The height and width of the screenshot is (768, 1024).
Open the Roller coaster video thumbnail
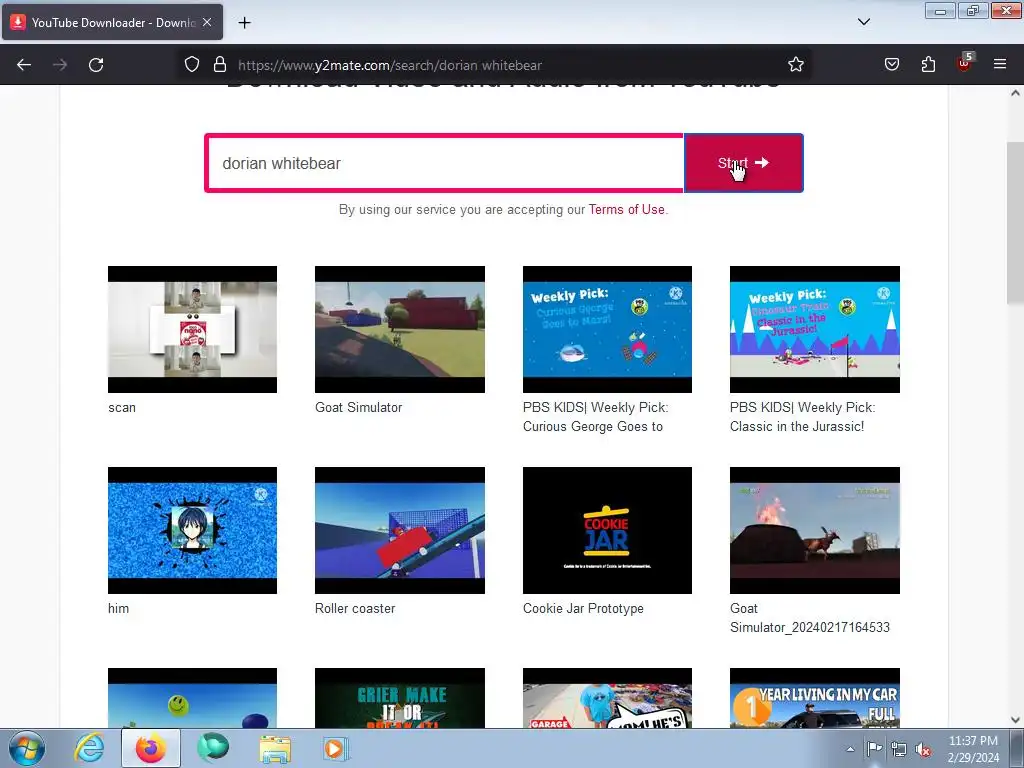[x=400, y=530]
